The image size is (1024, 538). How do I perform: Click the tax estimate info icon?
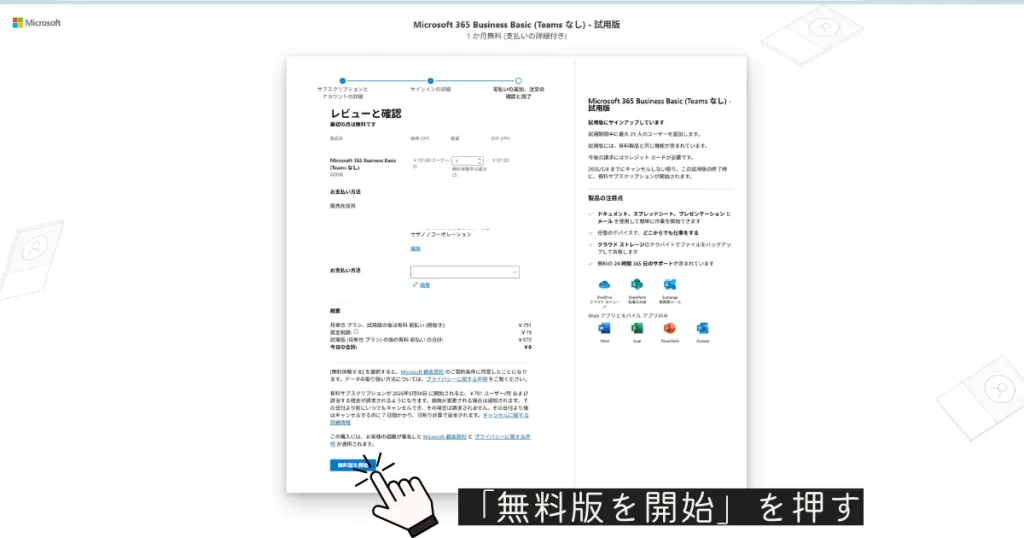tap(355, 333)
